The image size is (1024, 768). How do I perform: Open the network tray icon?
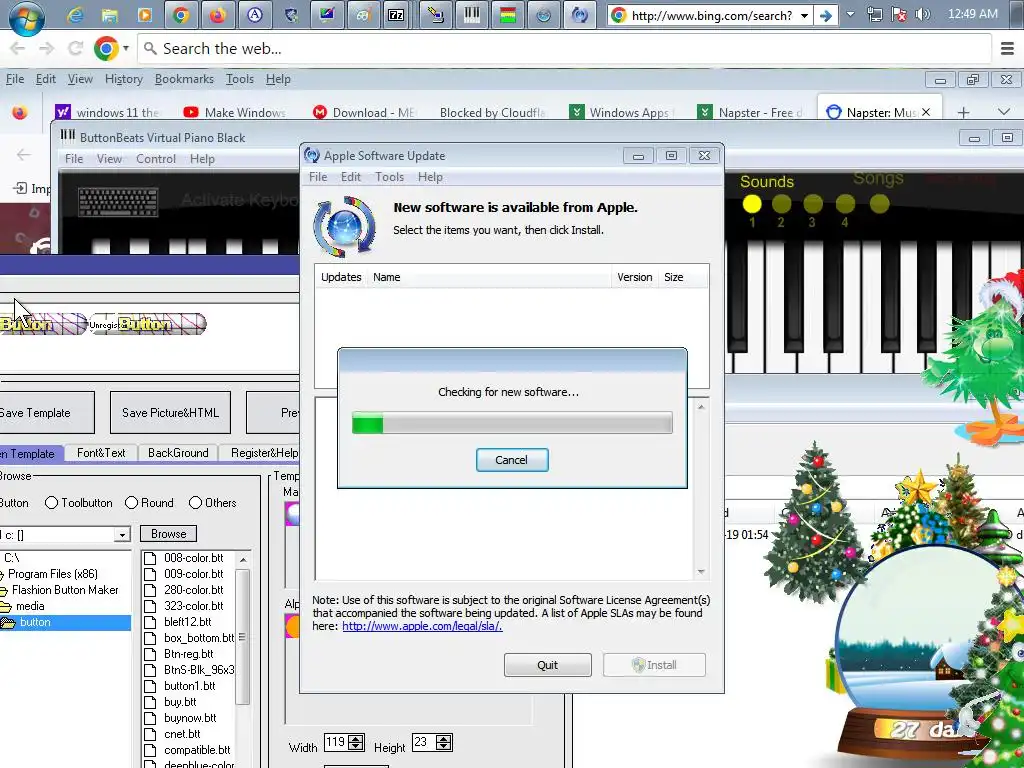(x=875, y=14)
